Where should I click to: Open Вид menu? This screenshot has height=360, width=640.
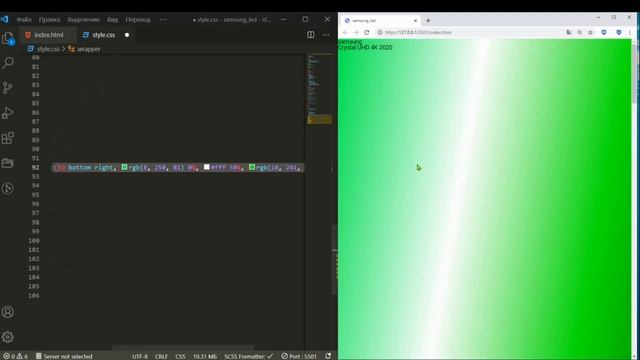pos(112,20)
